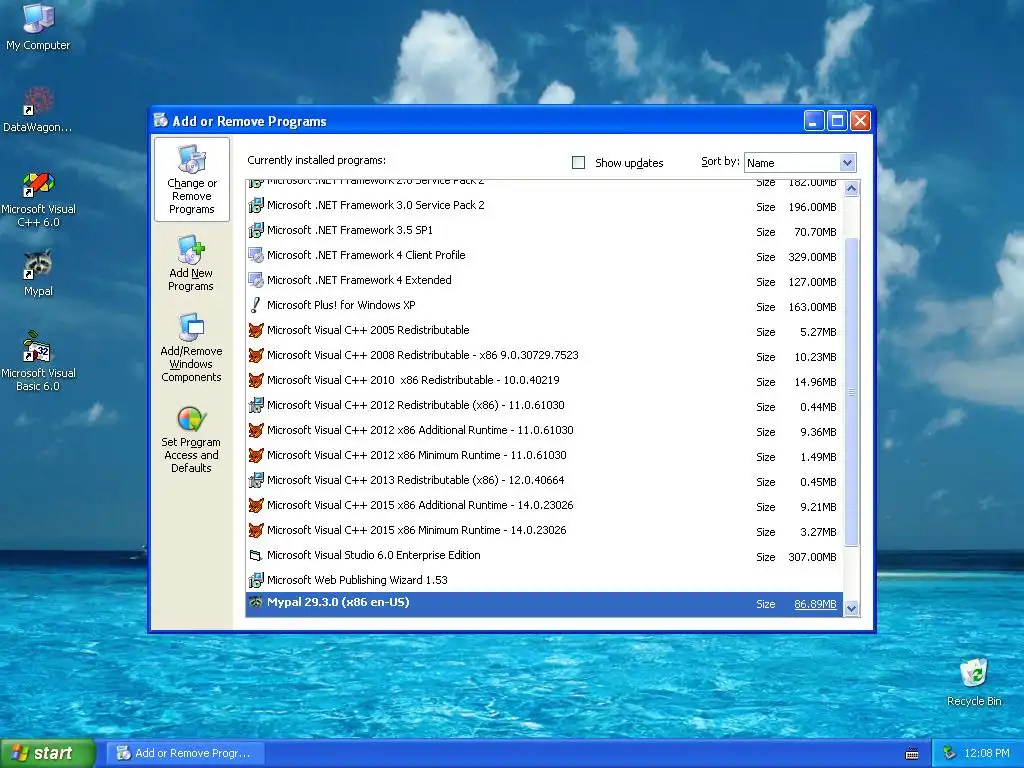1024x768 pixels.
Task: Click icon of .NET Framework 3.5 SP1
Action: pos(256,231)
